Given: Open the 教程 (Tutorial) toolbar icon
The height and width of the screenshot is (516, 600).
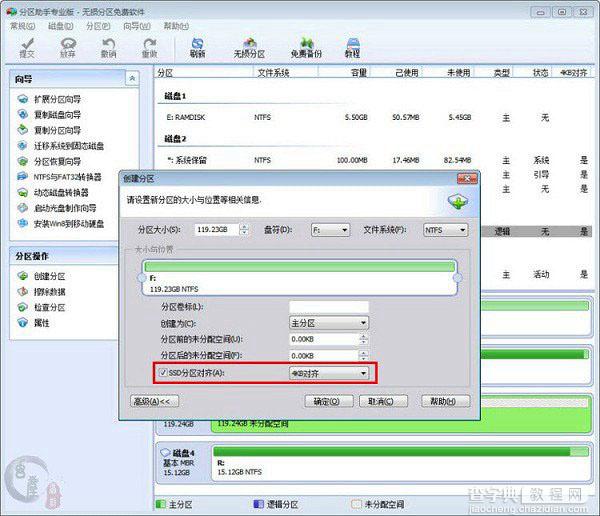Looking at the screenshot, I should [352, 47].
